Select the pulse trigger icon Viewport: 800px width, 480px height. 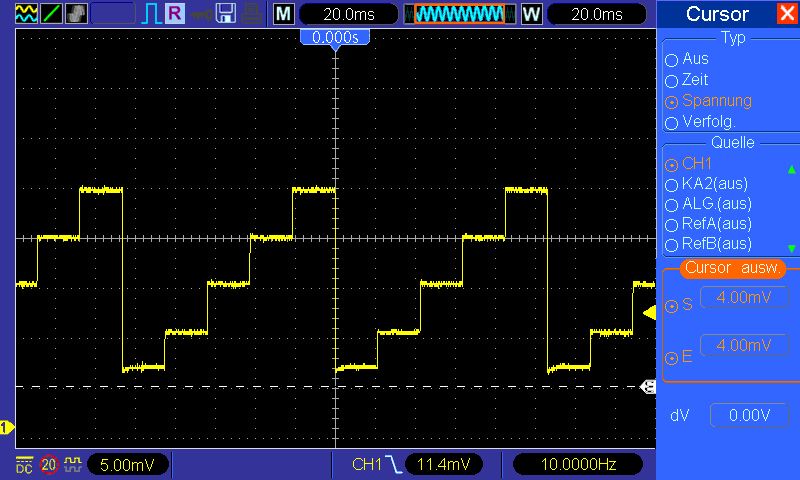click(151, 14)
